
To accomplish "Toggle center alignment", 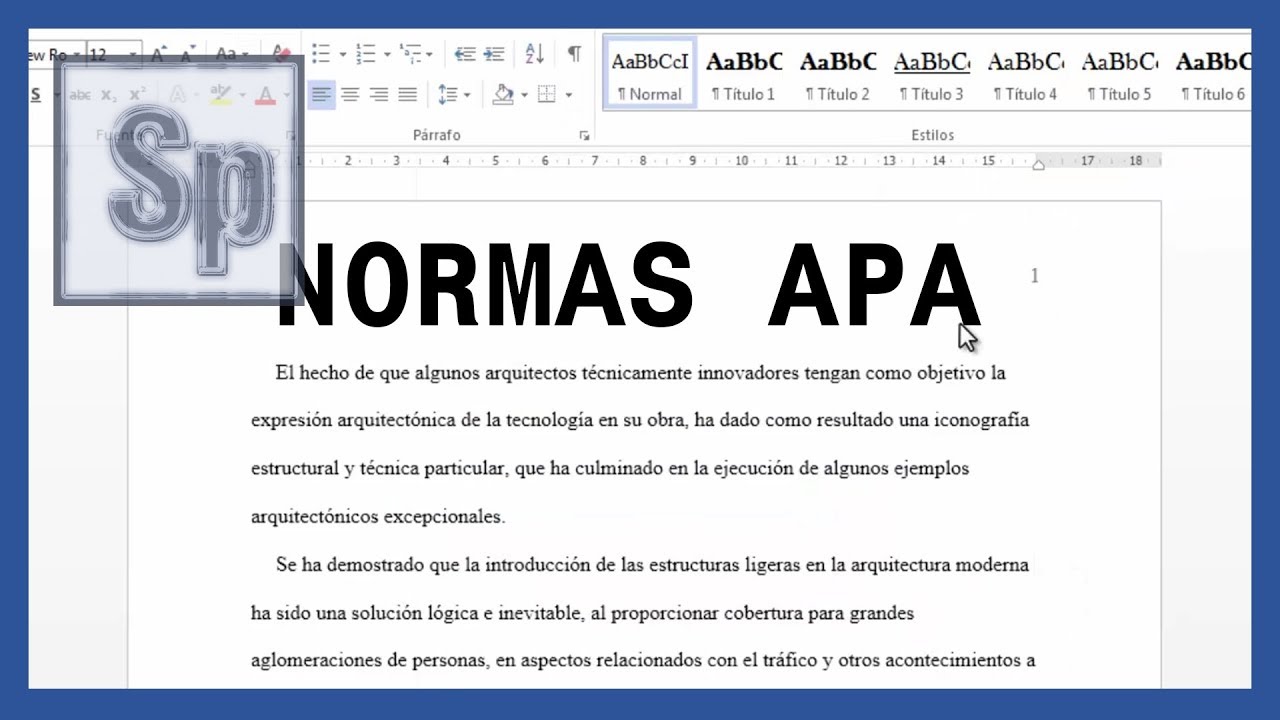I will [x=350, y=95].
